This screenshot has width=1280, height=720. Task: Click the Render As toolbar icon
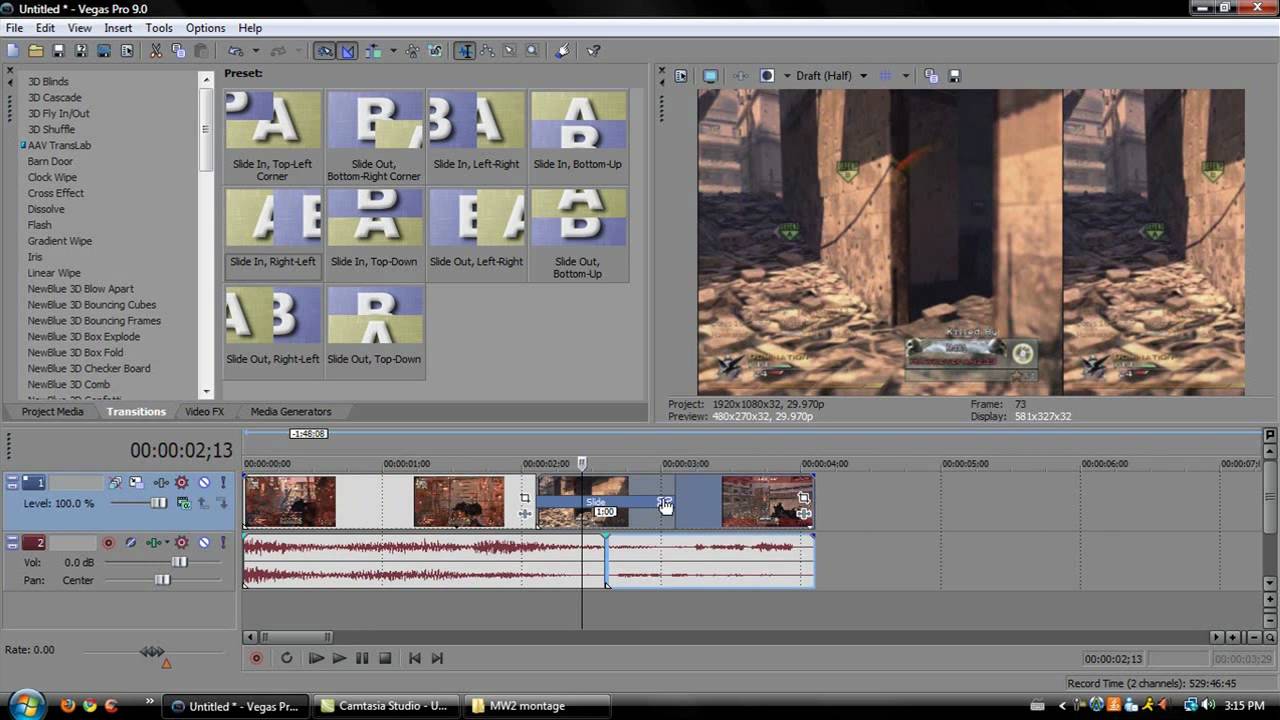tap(104, 50)
